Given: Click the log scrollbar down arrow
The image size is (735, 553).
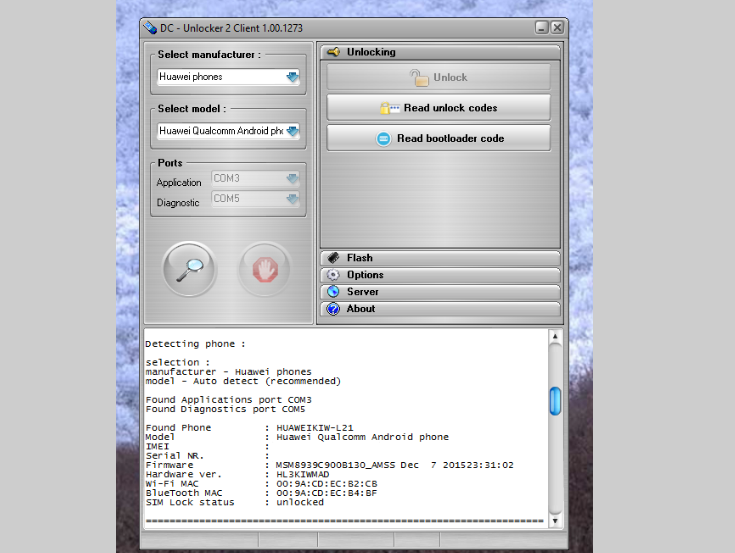Looking at the screenshot, I should click(x=555, y=521).
